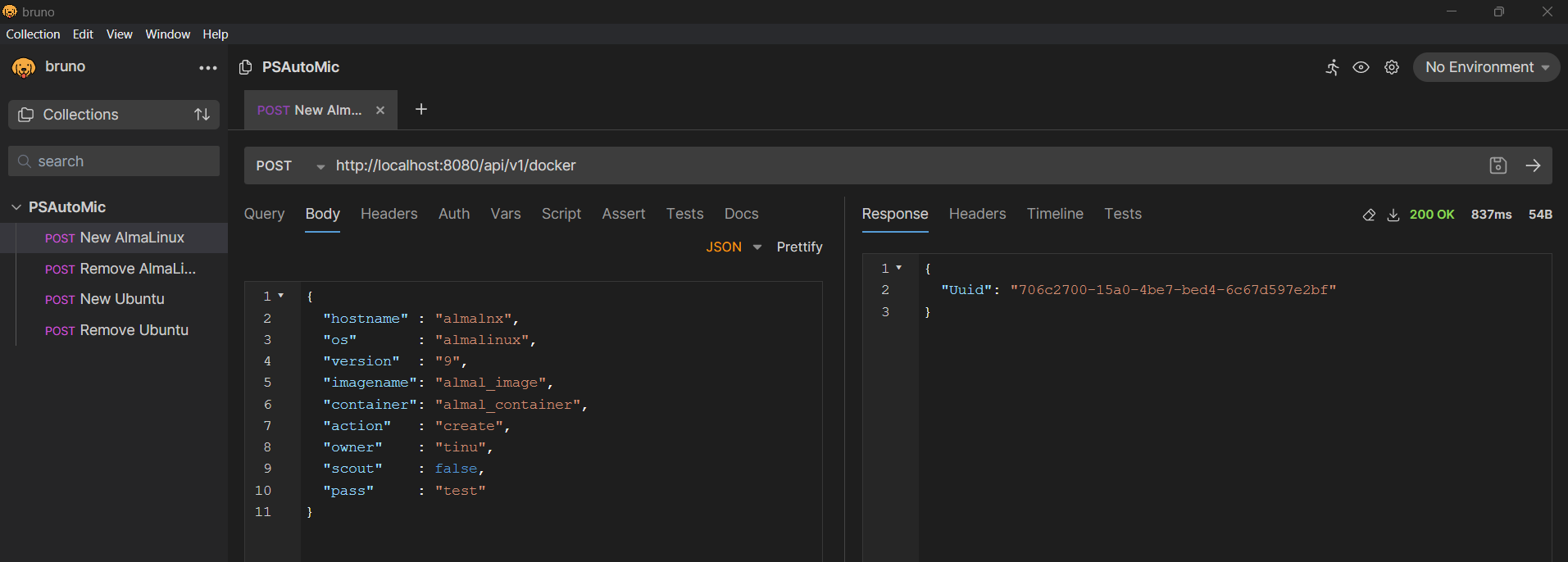Switch to the Docs tab
Image resolution: width=1568 pixels, height=562 pixels.
(x=741, y=214)
